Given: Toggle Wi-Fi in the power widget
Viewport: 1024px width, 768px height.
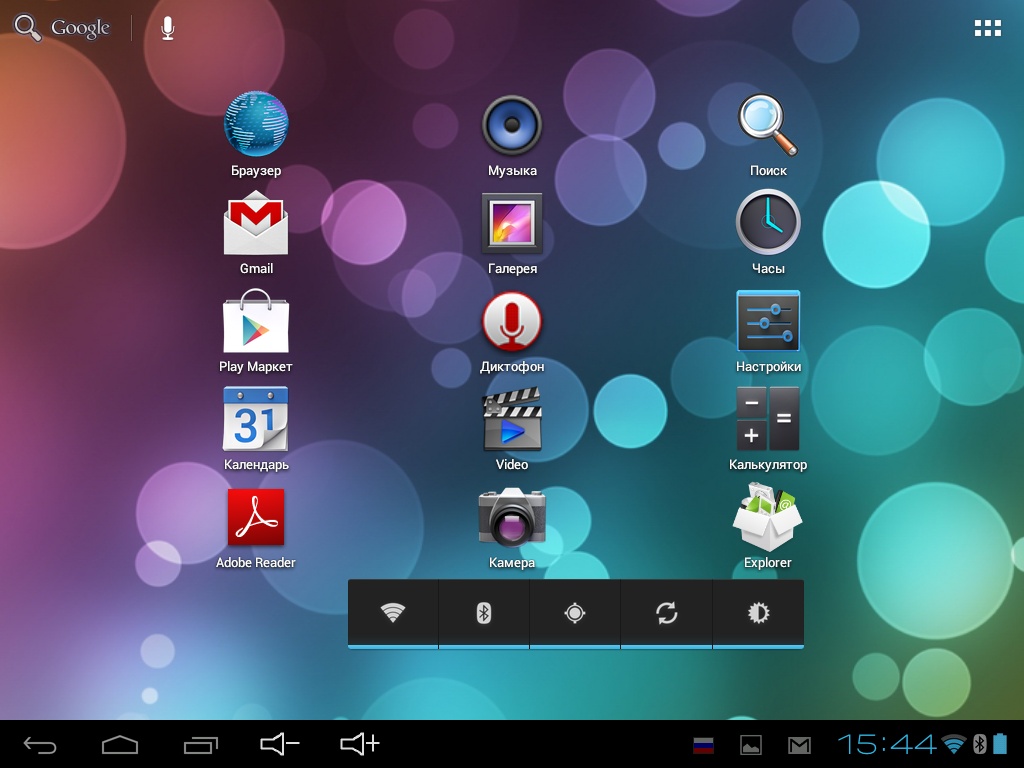Looking at the screenshot, I should [x=392, y=613].
